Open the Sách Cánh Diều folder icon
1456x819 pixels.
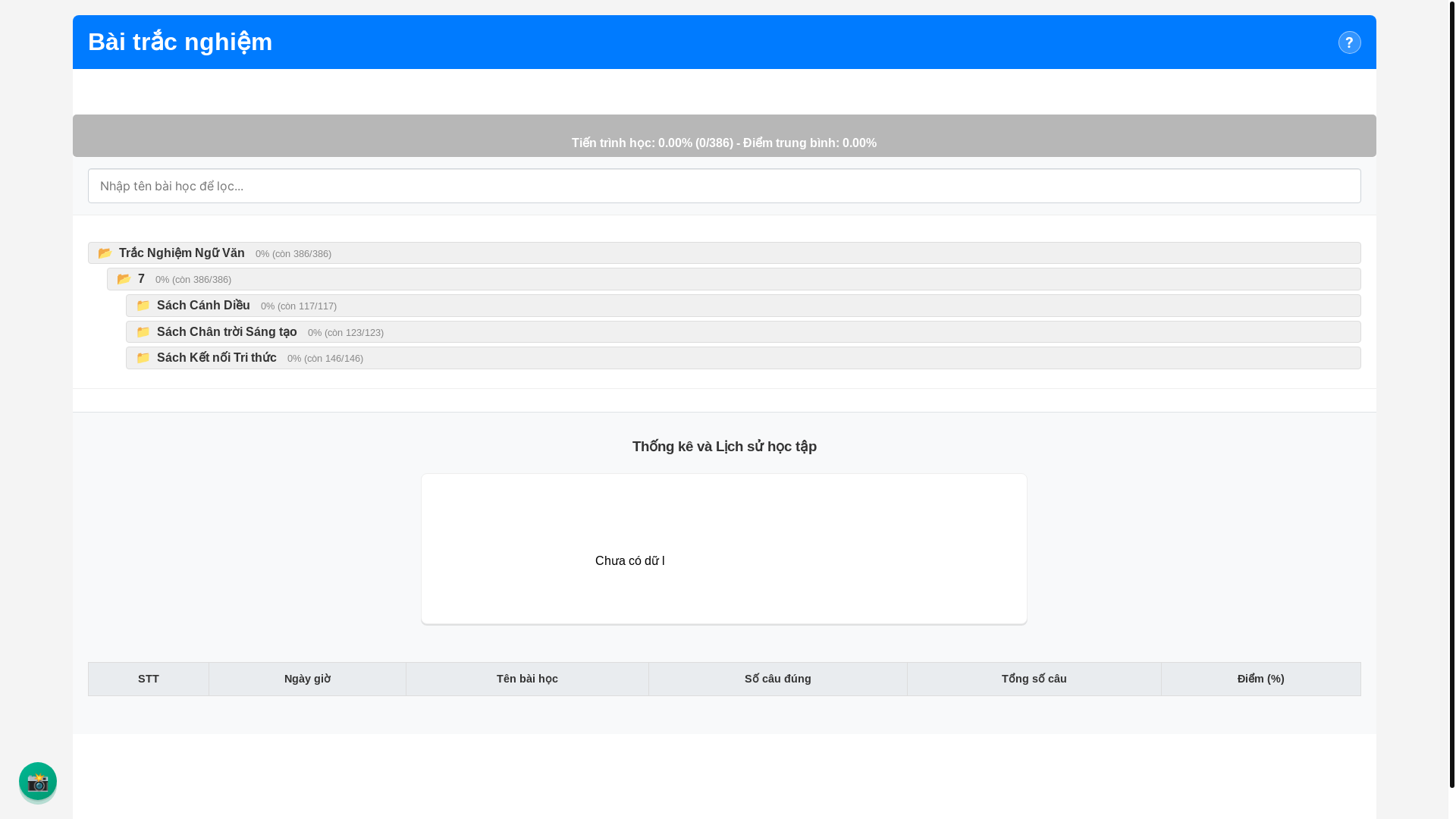(143, 306)
